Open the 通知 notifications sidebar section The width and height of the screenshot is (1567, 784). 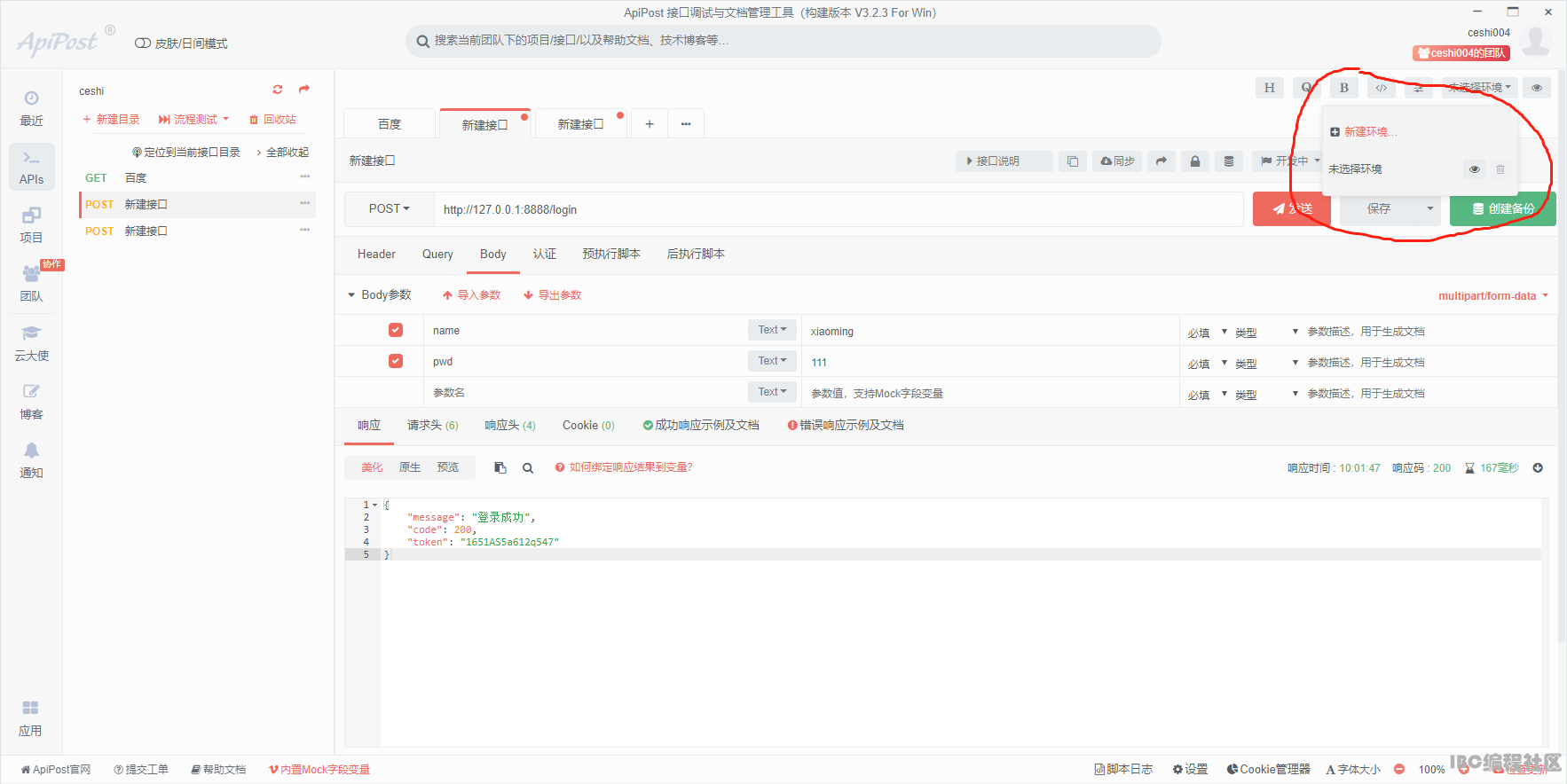pyautogui.click(x=31, y=460)
